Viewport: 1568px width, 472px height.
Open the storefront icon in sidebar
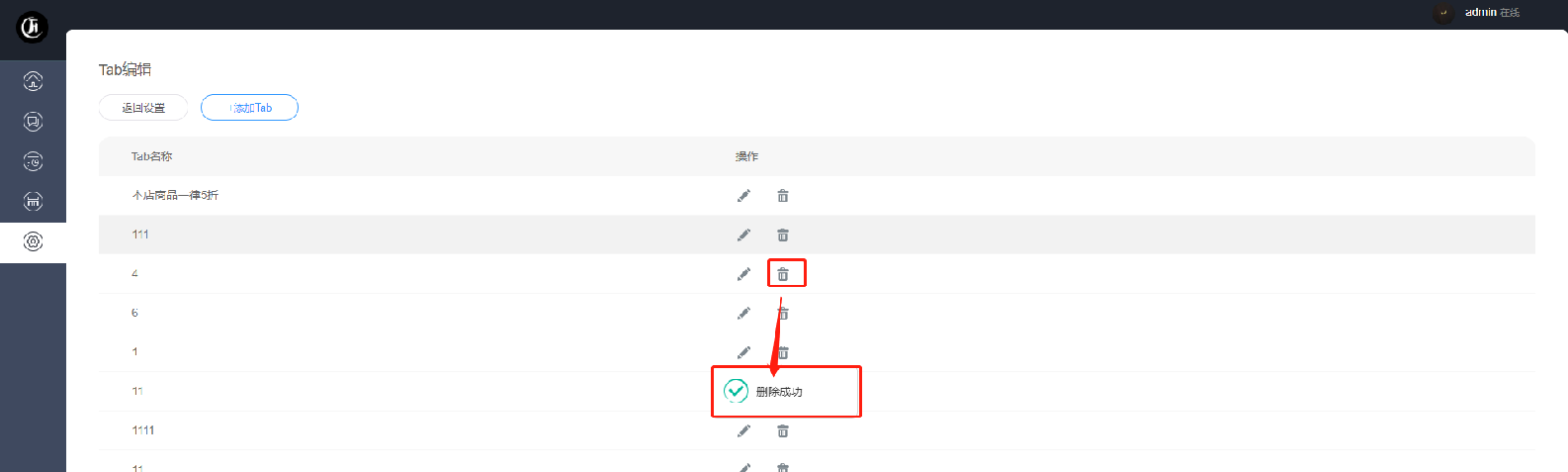click(33, 202)
